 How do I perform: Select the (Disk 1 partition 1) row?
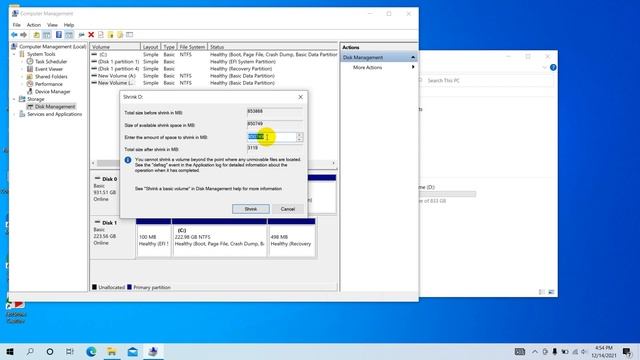214,62
